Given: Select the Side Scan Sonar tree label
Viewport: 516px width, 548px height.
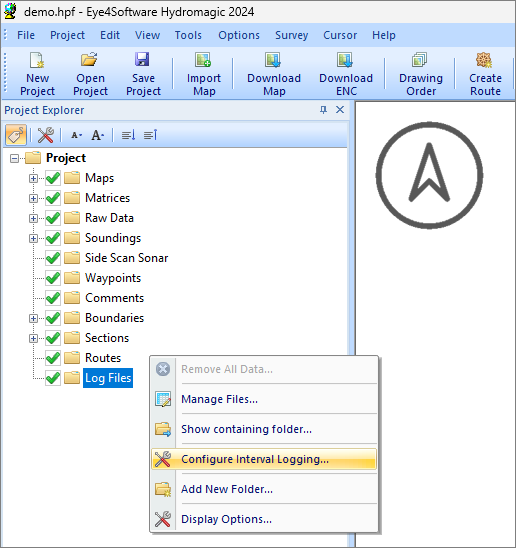Looking at the screenshot, I should 127,258.
